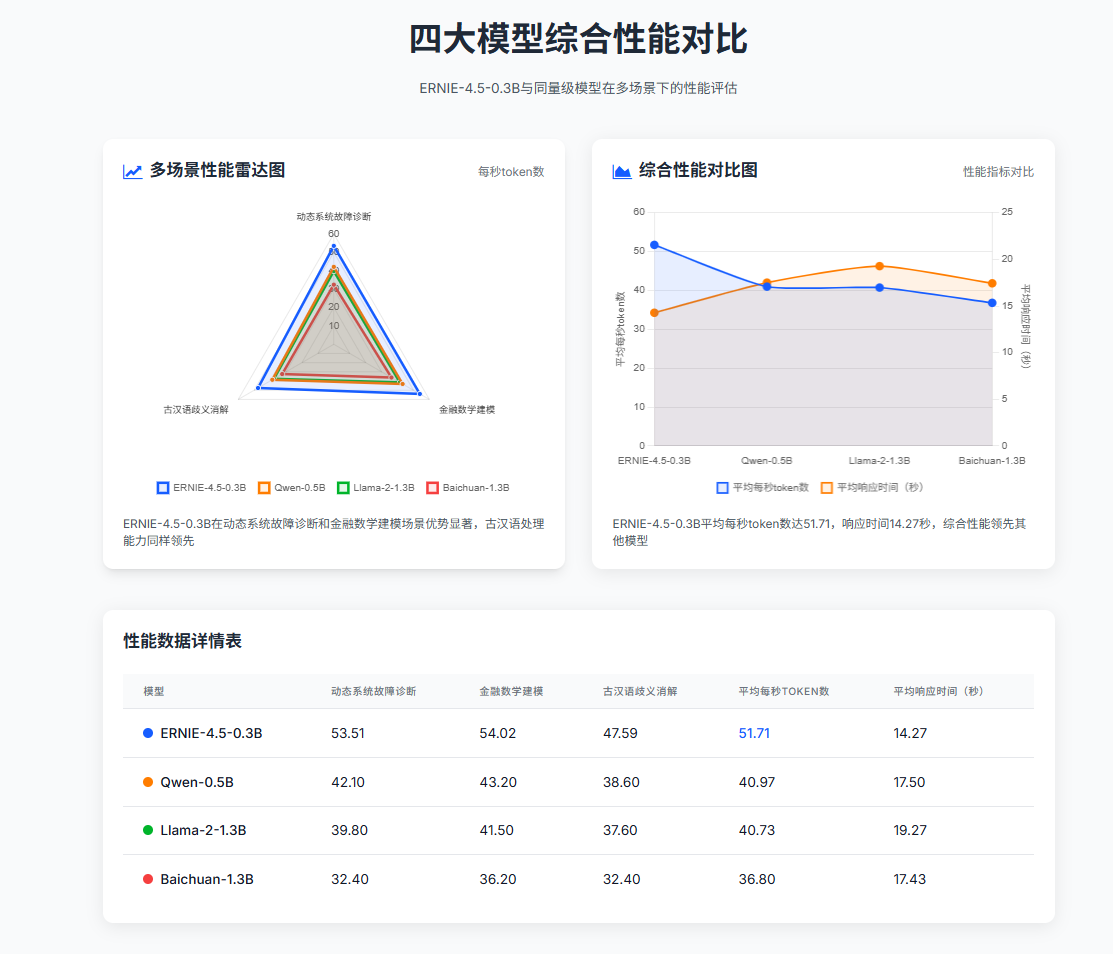Toggle Baichuan-1.3B legend in radar chart

tap(467, 488)
